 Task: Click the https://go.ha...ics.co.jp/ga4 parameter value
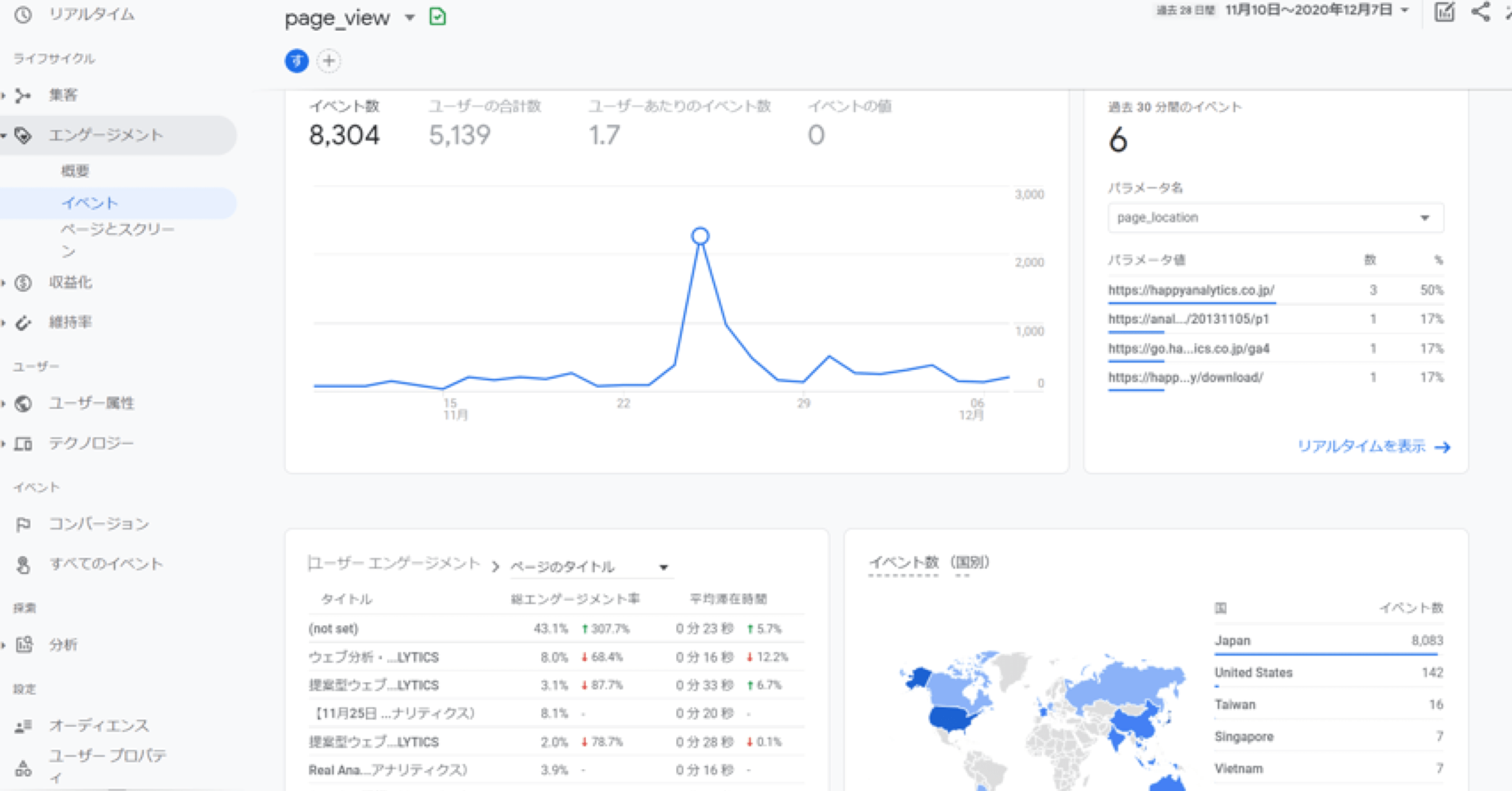[1189, 348]
